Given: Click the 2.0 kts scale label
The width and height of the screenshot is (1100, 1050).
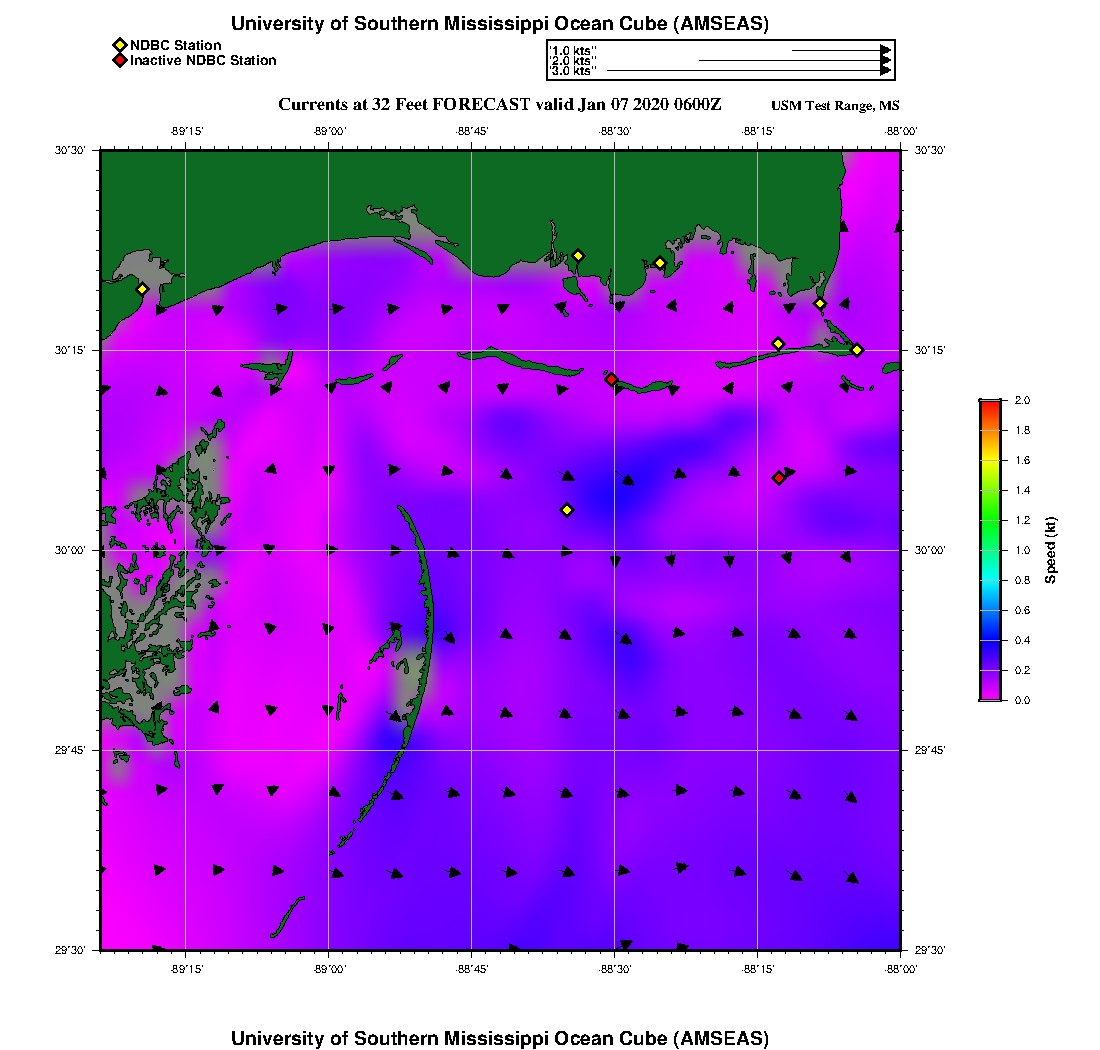Looking at the screenshot, I should pyautogui.click(x=572, y=61).
